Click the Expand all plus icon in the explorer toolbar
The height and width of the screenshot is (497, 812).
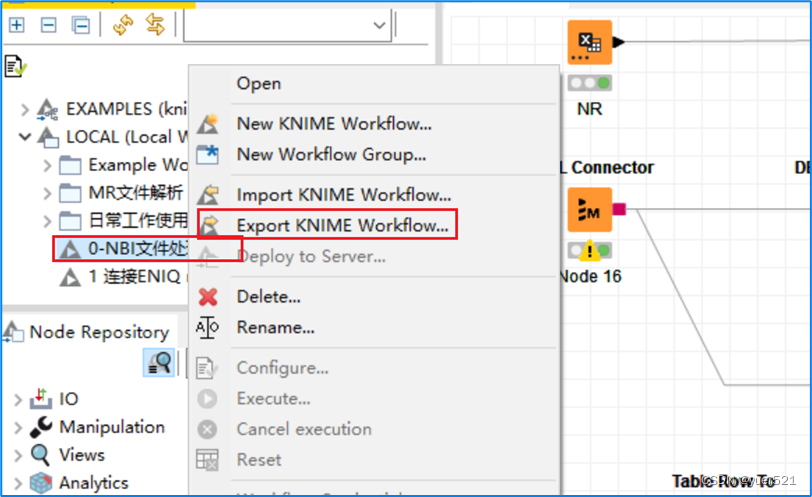click(17, 24)
